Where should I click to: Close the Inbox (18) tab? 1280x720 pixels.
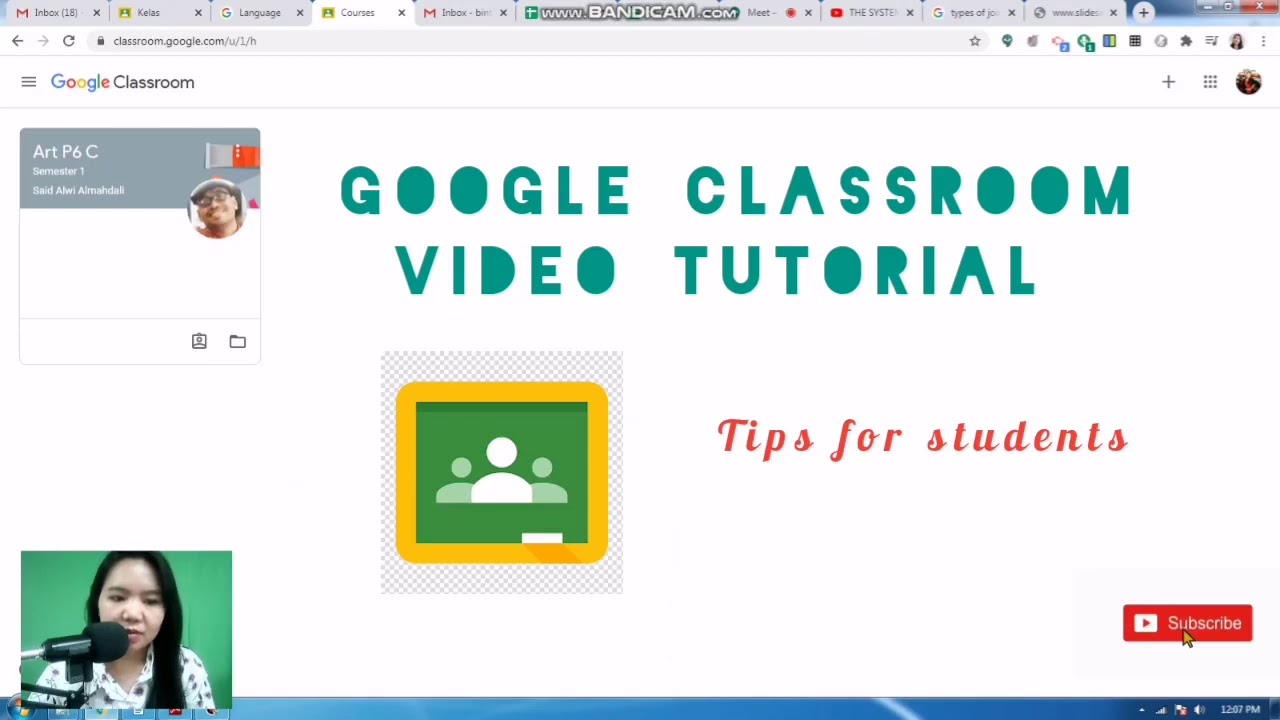tap(96, 13)
